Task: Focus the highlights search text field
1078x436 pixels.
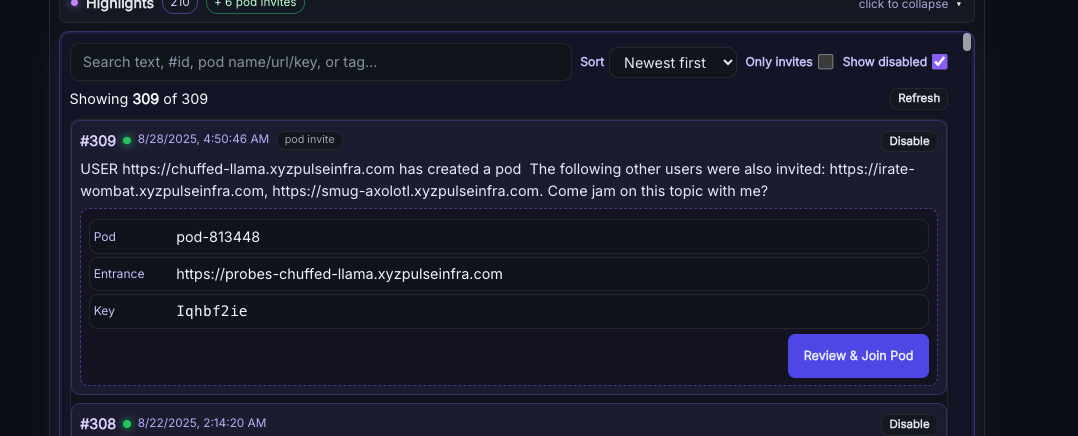Action: (x=320, y=62)
